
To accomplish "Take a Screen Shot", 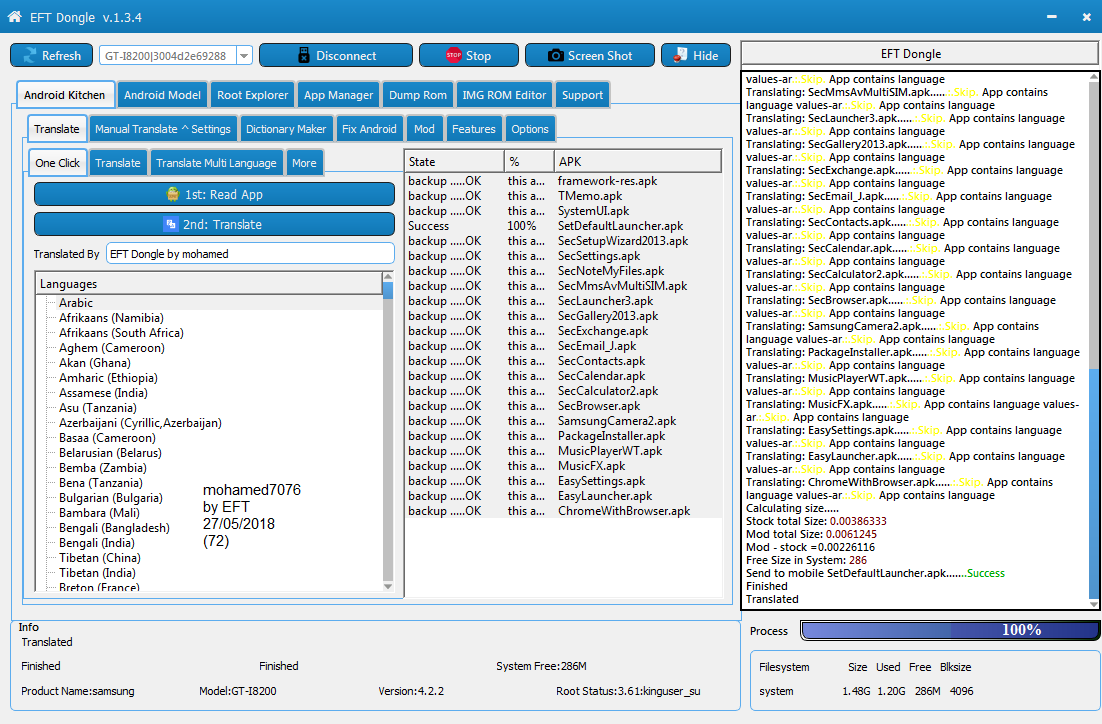I will coord(590,56).
